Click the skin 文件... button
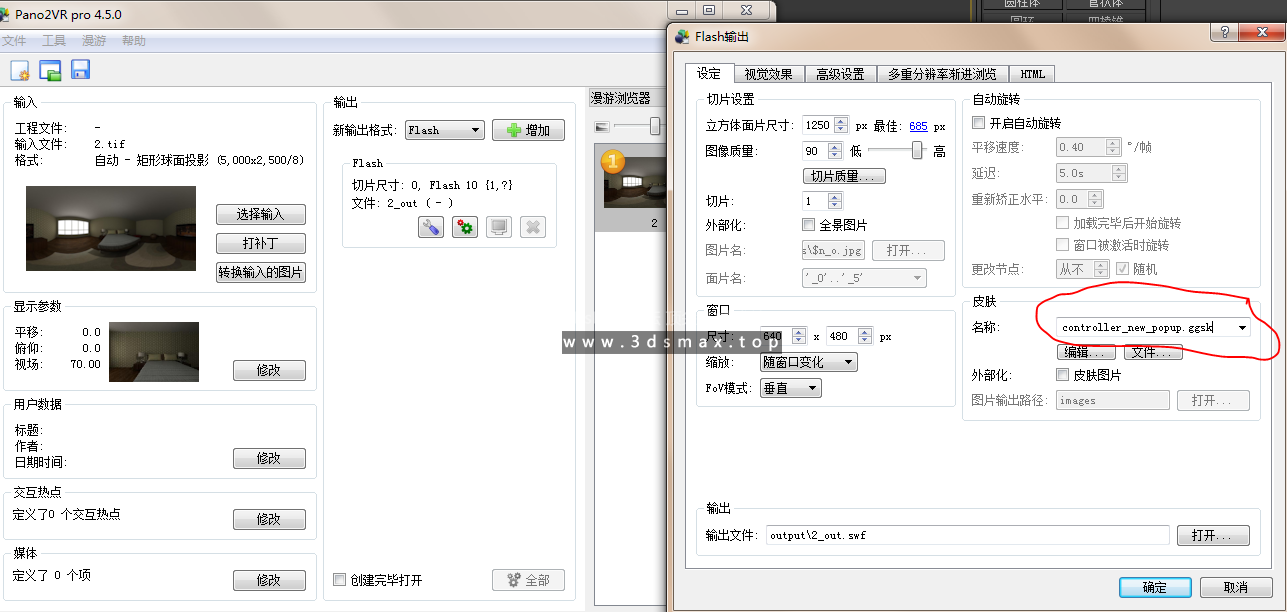 coord(1153,353)
